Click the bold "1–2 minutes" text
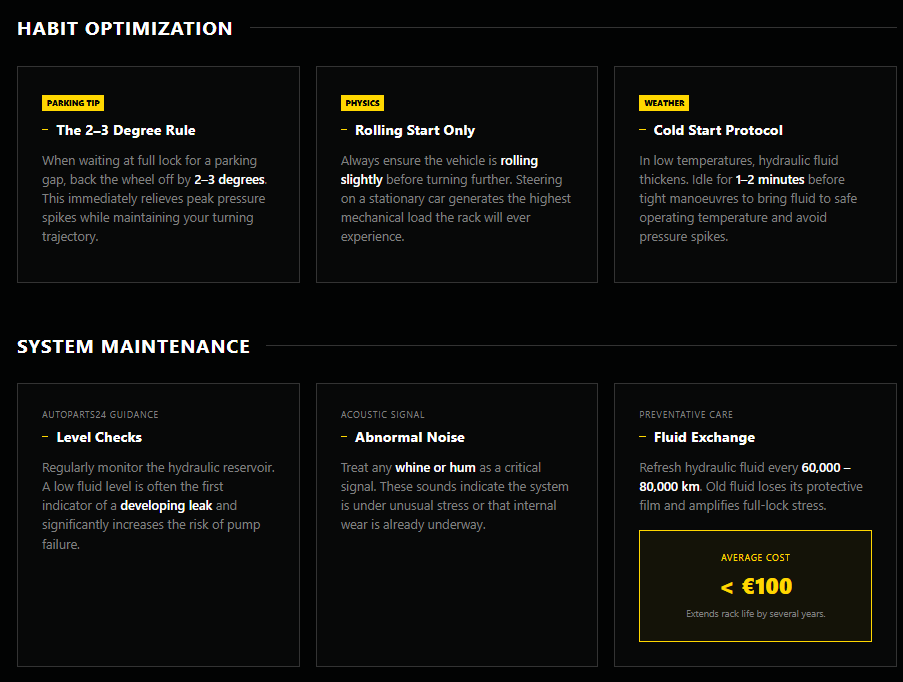The height and width of the screenshot is (682, 903). [771, 180]
